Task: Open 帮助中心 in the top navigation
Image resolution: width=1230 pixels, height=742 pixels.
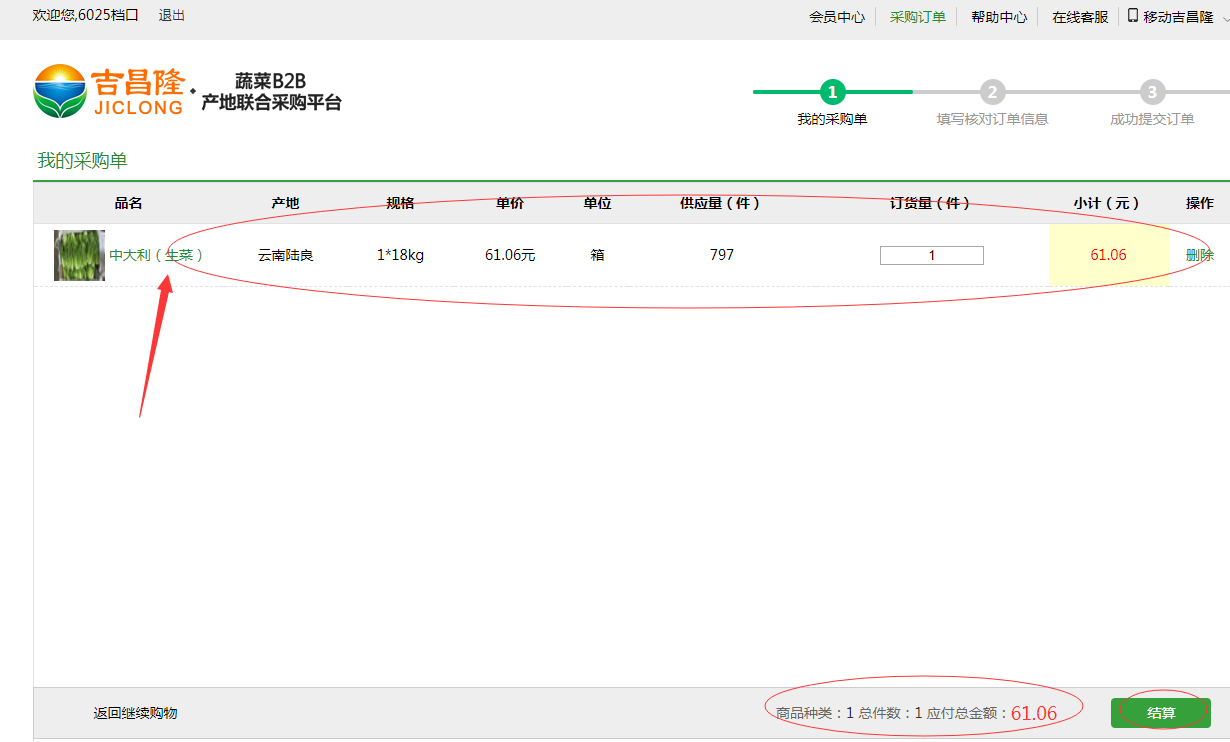Action: [998, 17]
